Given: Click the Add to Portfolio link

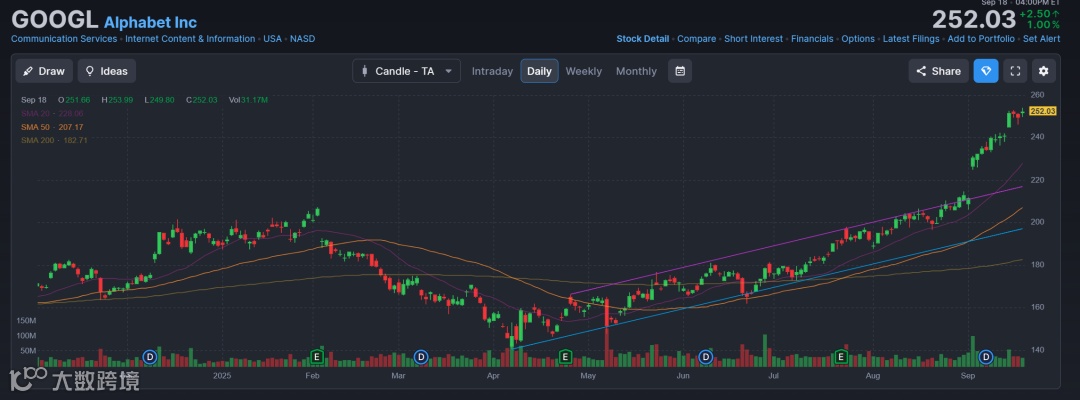Looking at the screenshot, I should (981, 39).
